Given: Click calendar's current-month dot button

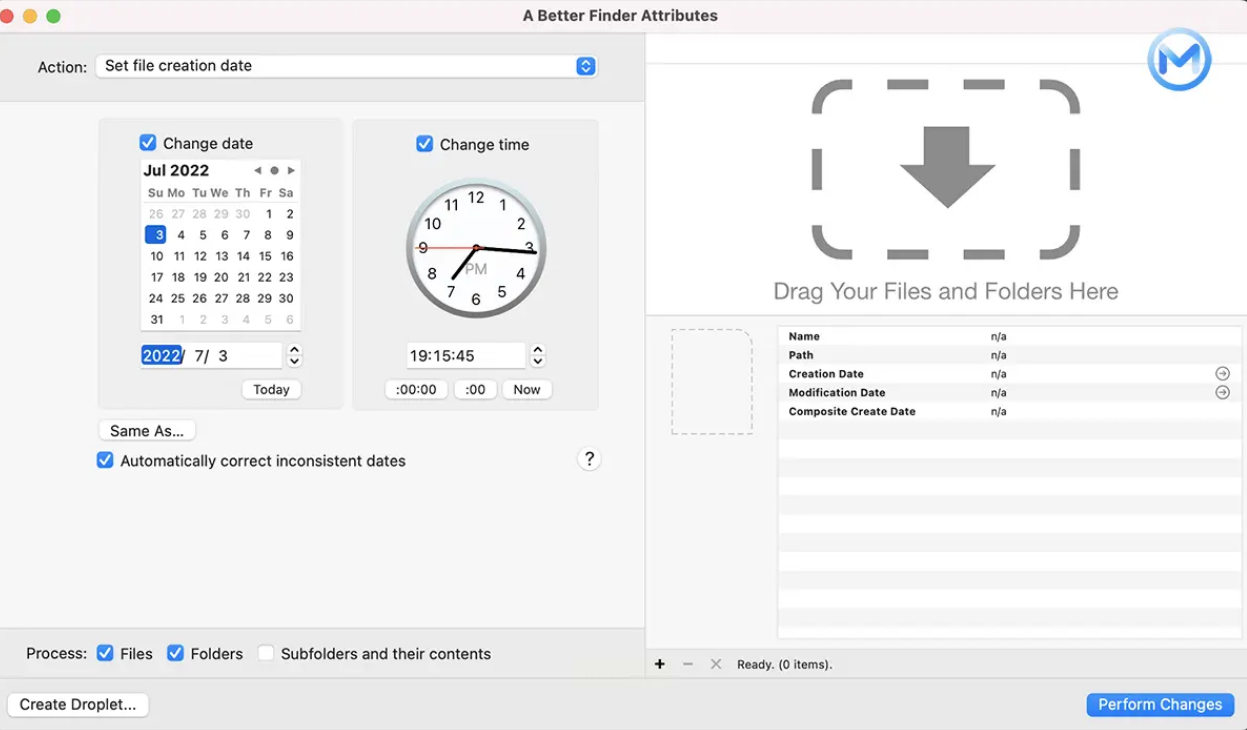Looking at the screenshot, I should click(274, 170).
